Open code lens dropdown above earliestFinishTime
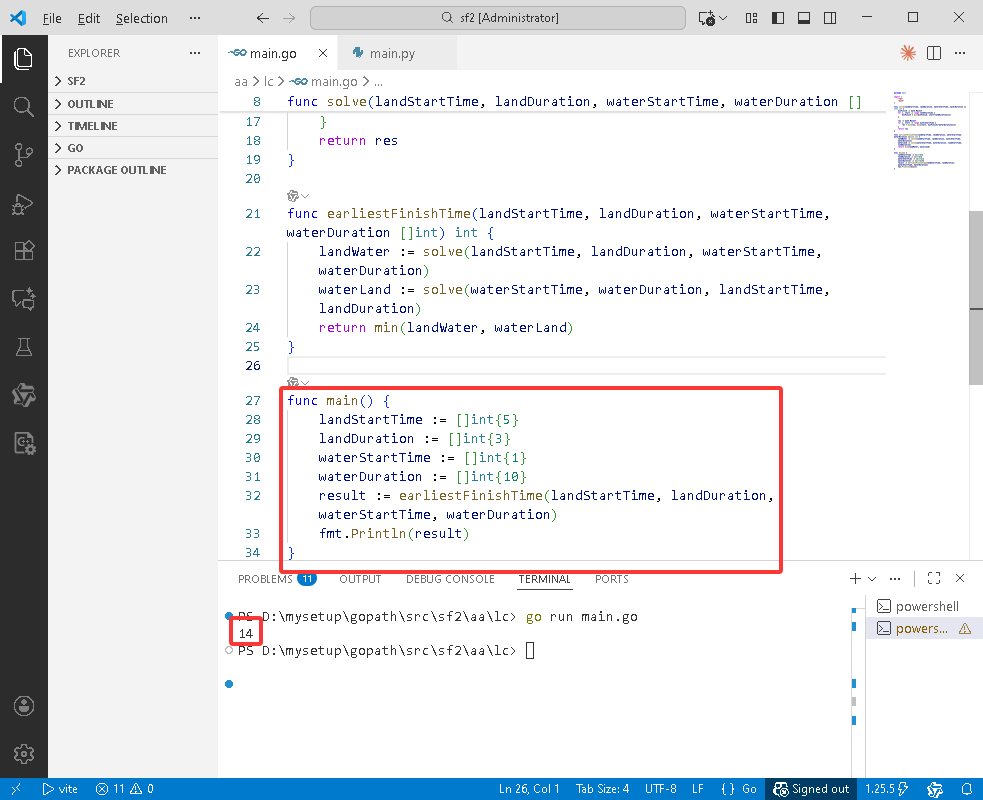Viewport: 983px width, 800px height. 305,196
